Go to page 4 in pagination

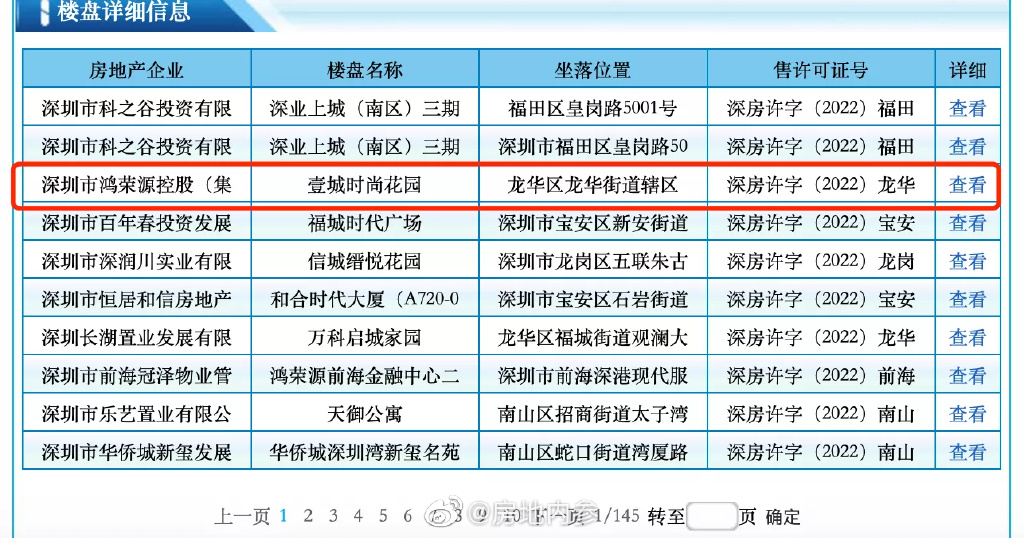(358, 516)
